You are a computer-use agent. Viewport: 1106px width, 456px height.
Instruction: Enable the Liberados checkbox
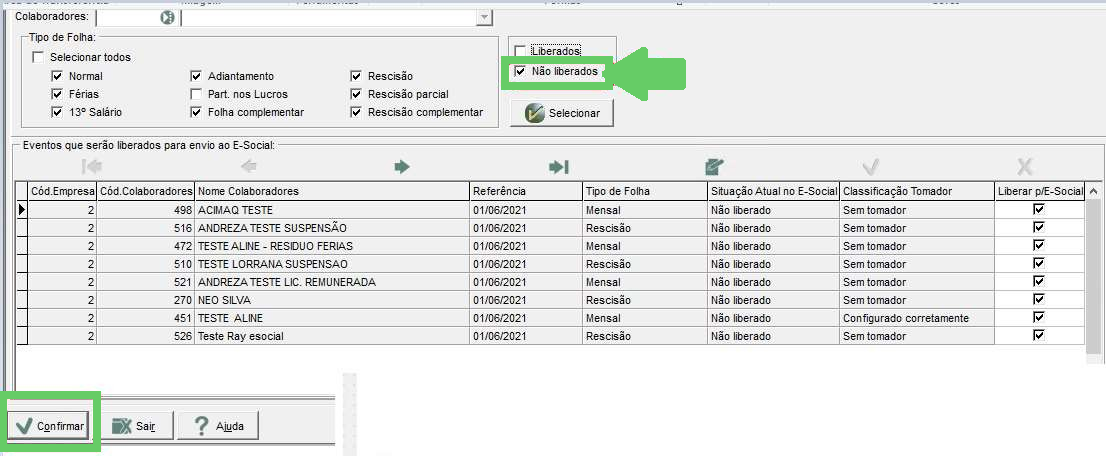(x=520, y=51)
